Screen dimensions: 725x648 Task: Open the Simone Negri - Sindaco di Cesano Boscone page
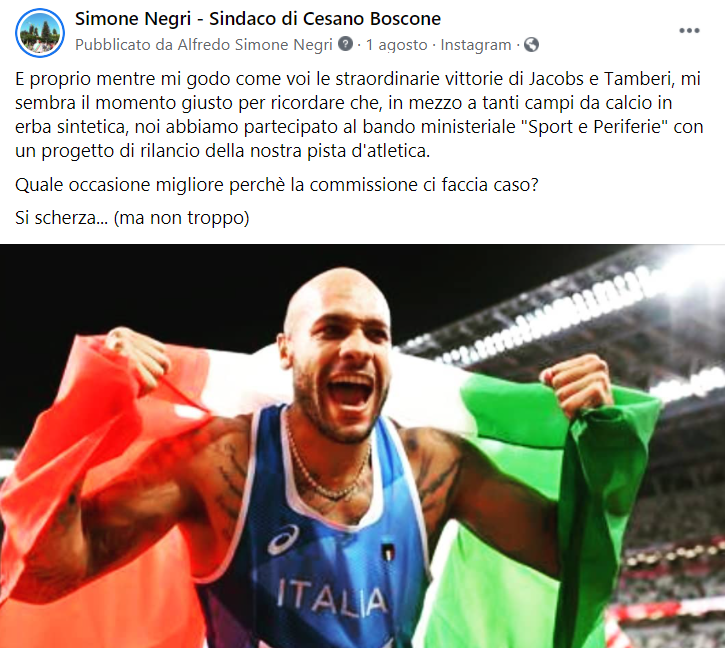(258, 19)
